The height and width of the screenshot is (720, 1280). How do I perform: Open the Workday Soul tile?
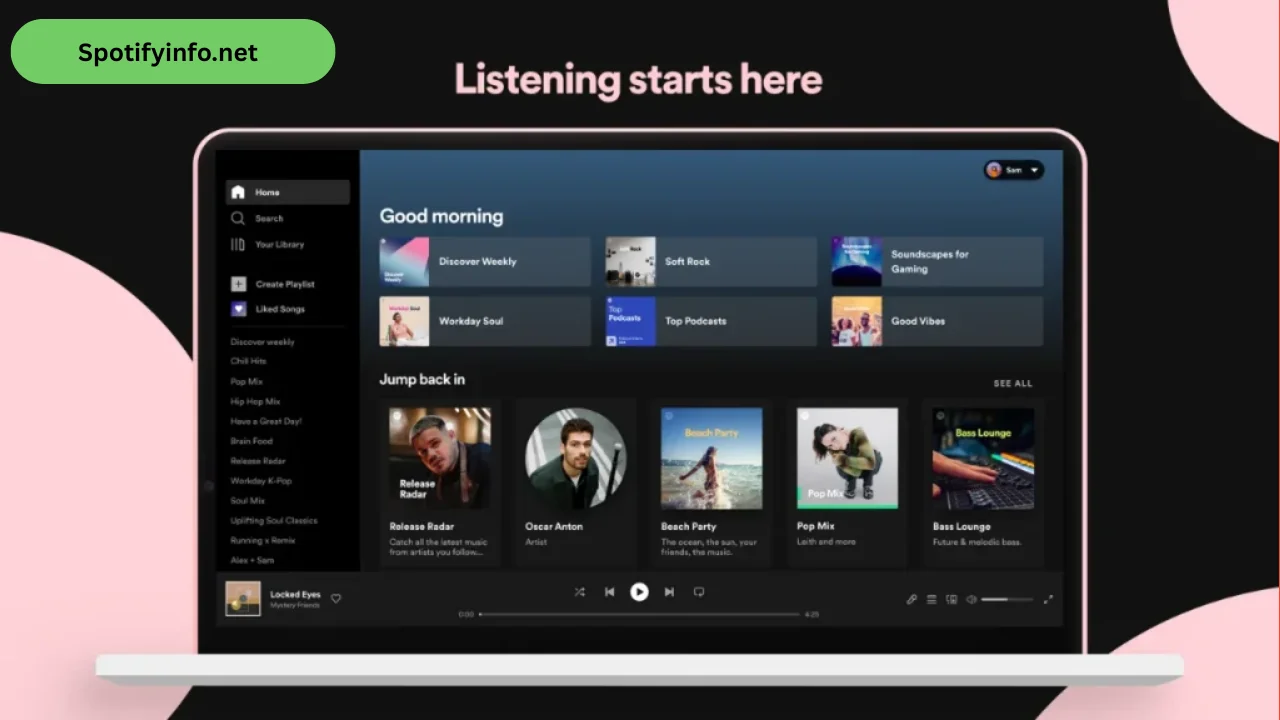pyautogui.click(x=485, y=321)
